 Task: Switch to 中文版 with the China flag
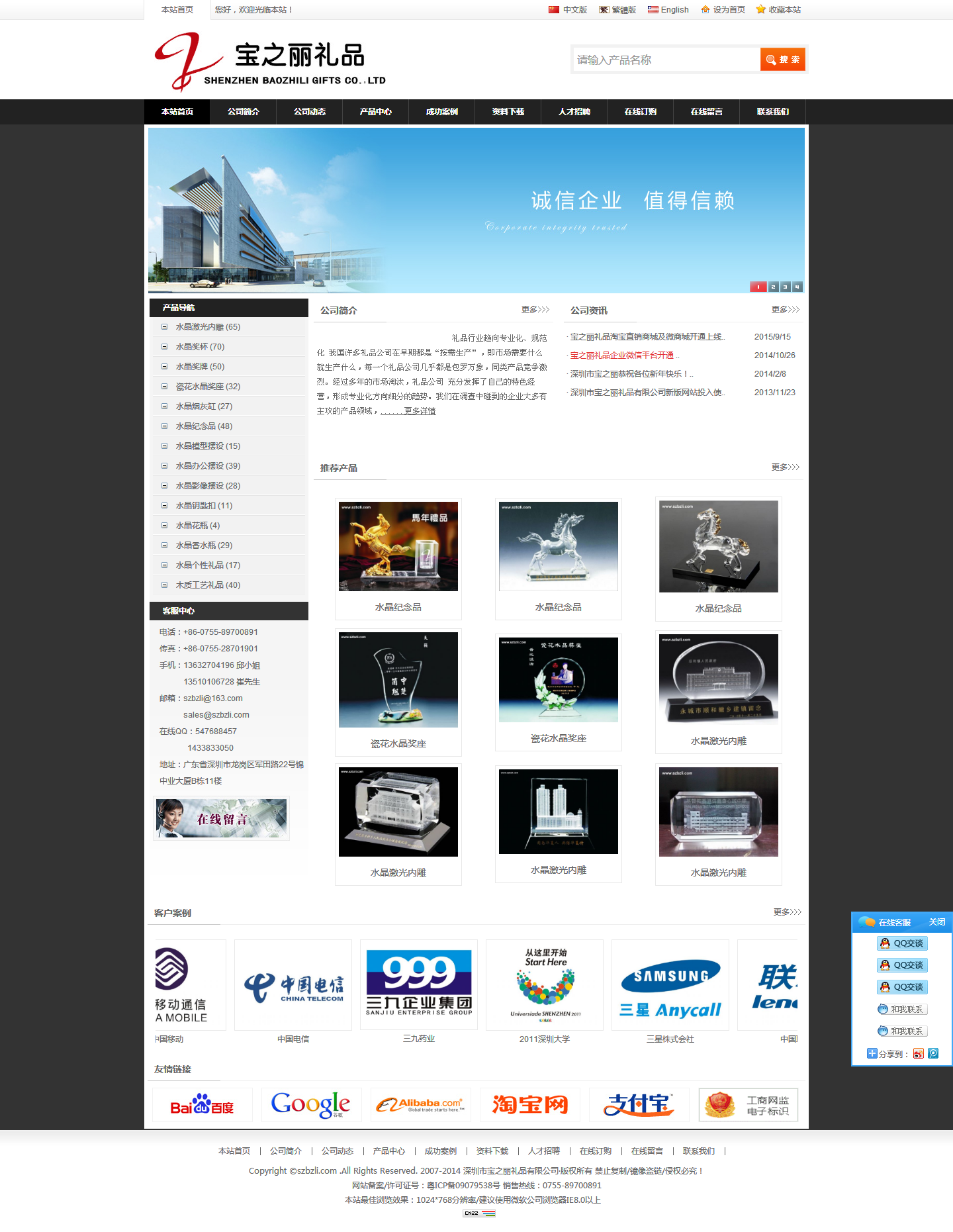pyautogui.click(x=568, y=10)
